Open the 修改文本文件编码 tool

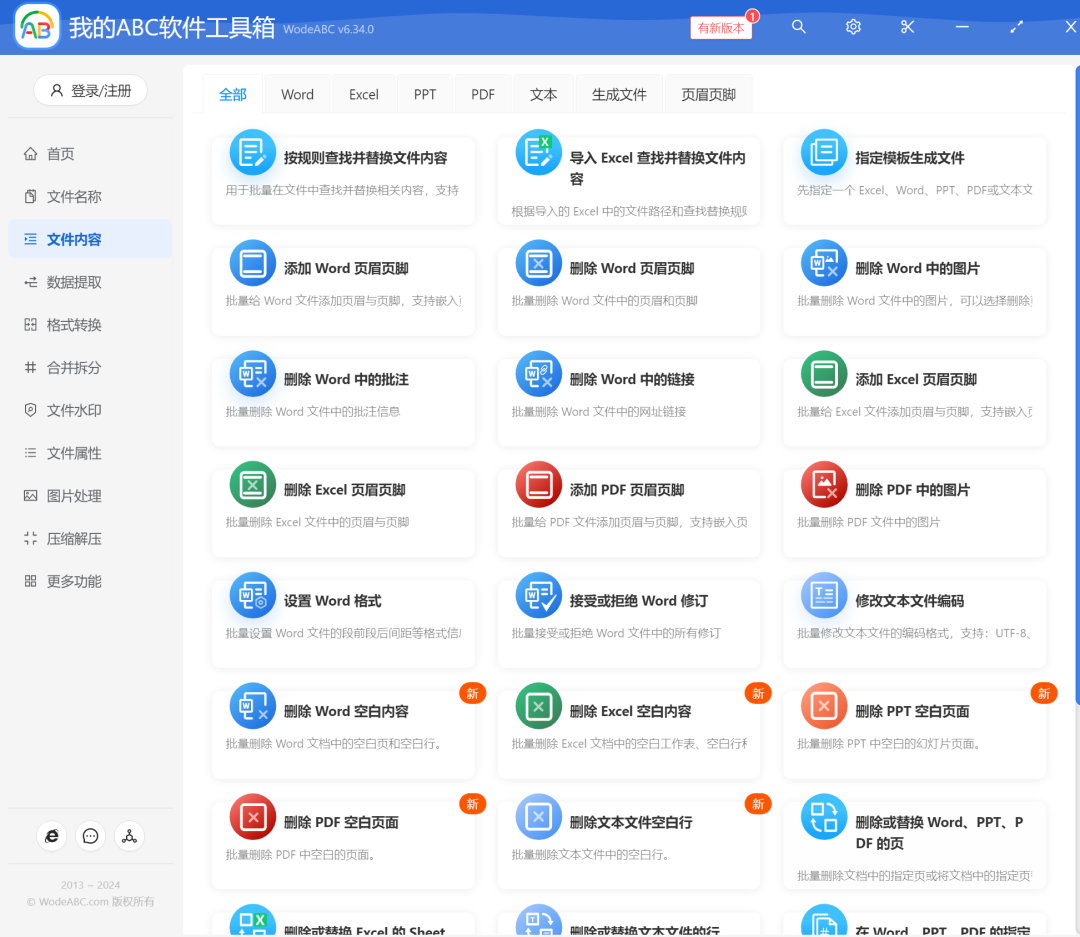tap(914, 614)
